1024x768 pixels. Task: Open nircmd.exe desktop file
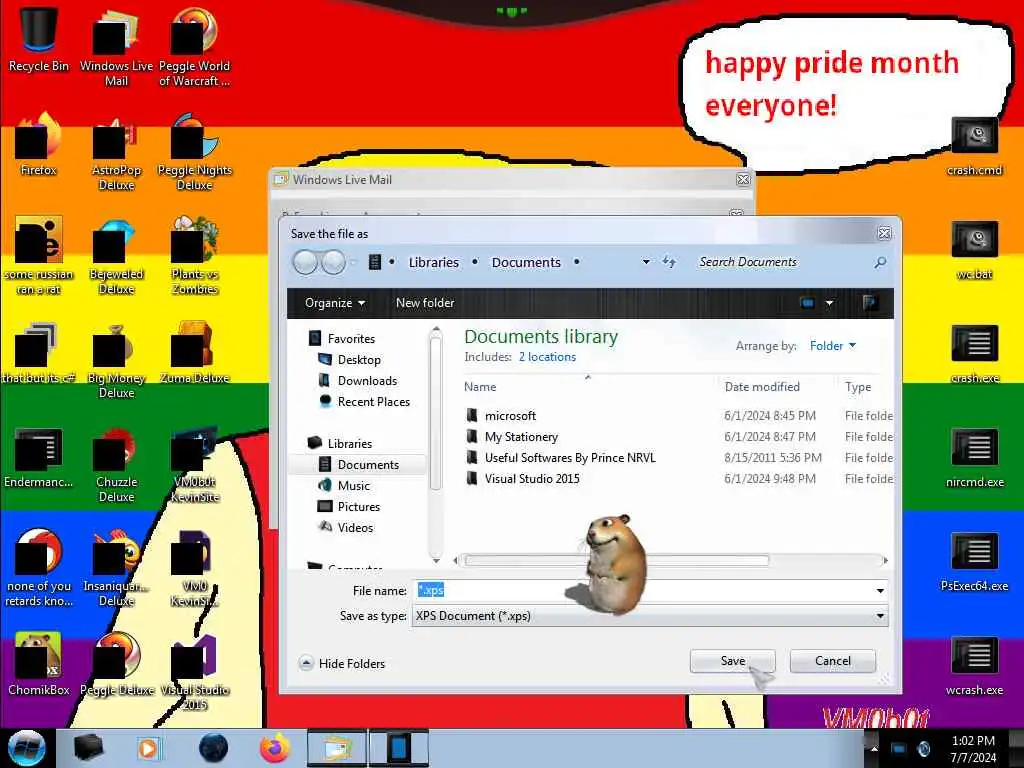pyautogui.click(x=974, y=457)
